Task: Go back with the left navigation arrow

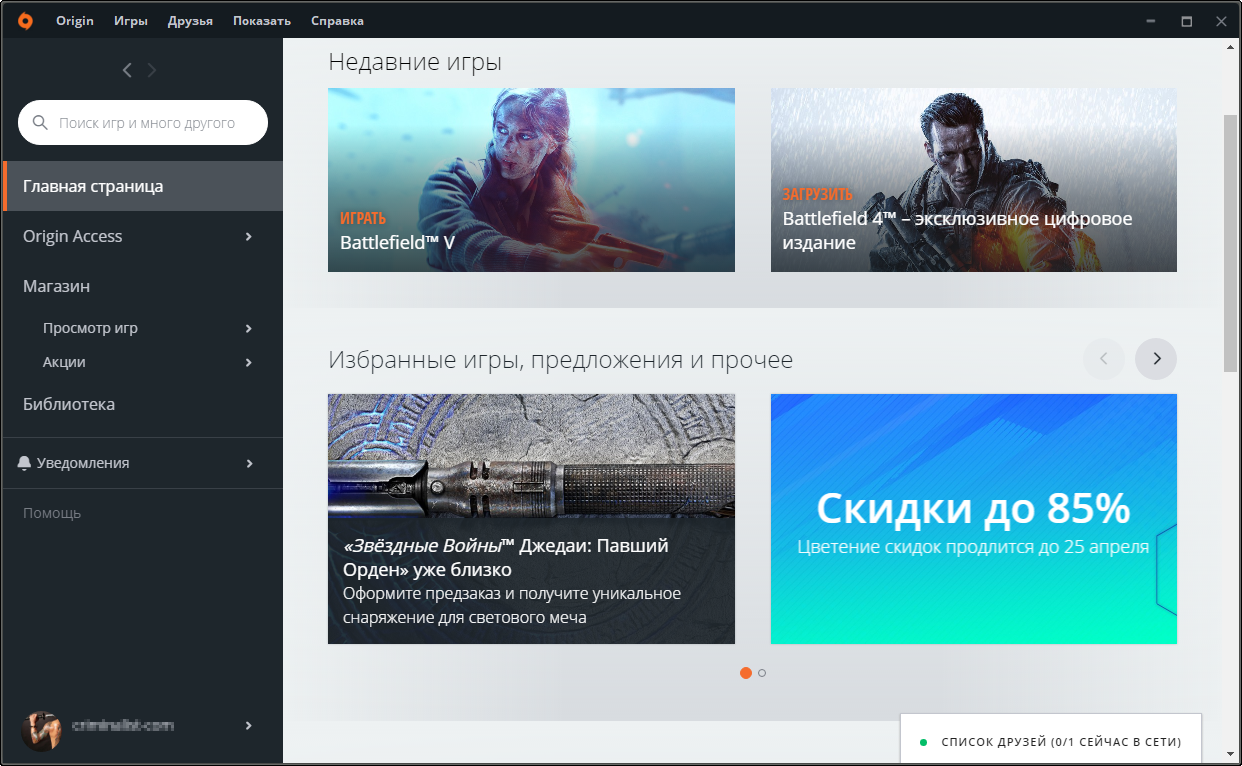Action: pos(127,70)
